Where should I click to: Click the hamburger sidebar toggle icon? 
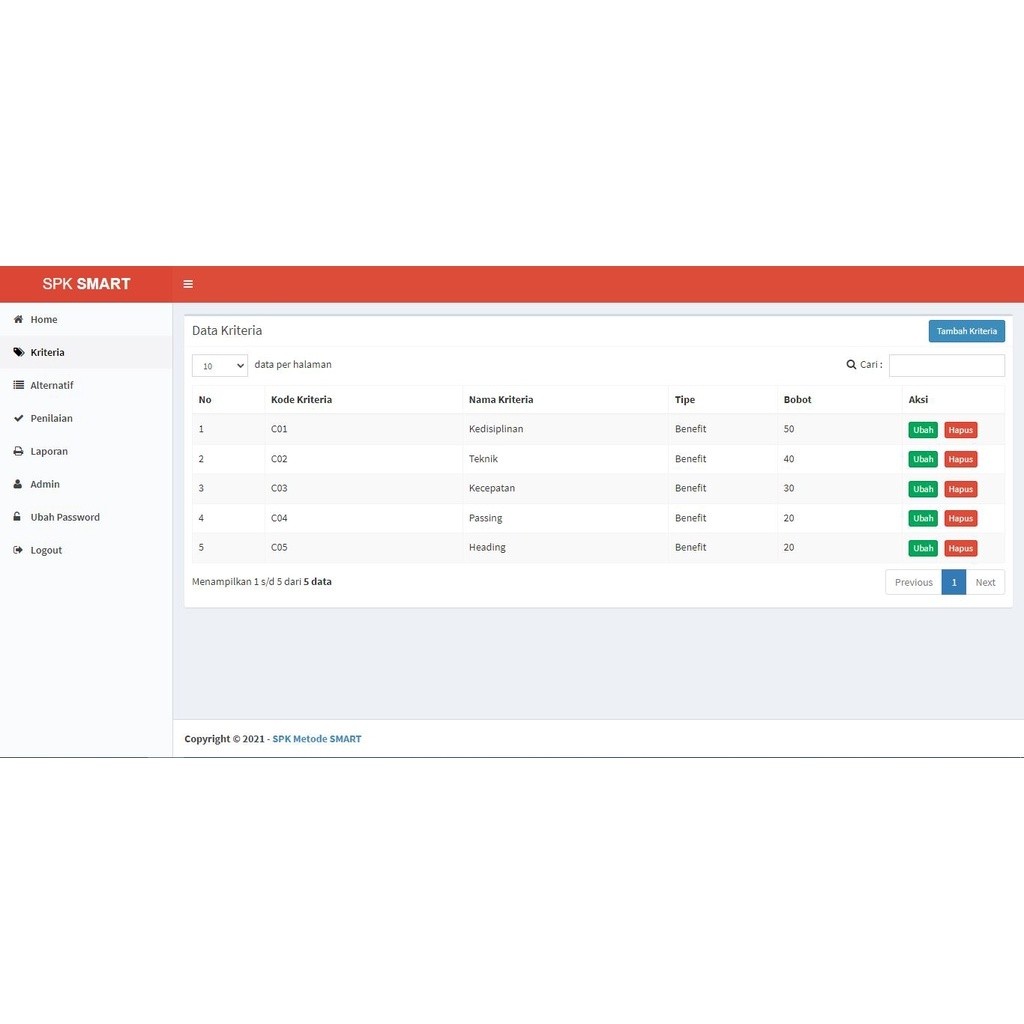(188, 284)
